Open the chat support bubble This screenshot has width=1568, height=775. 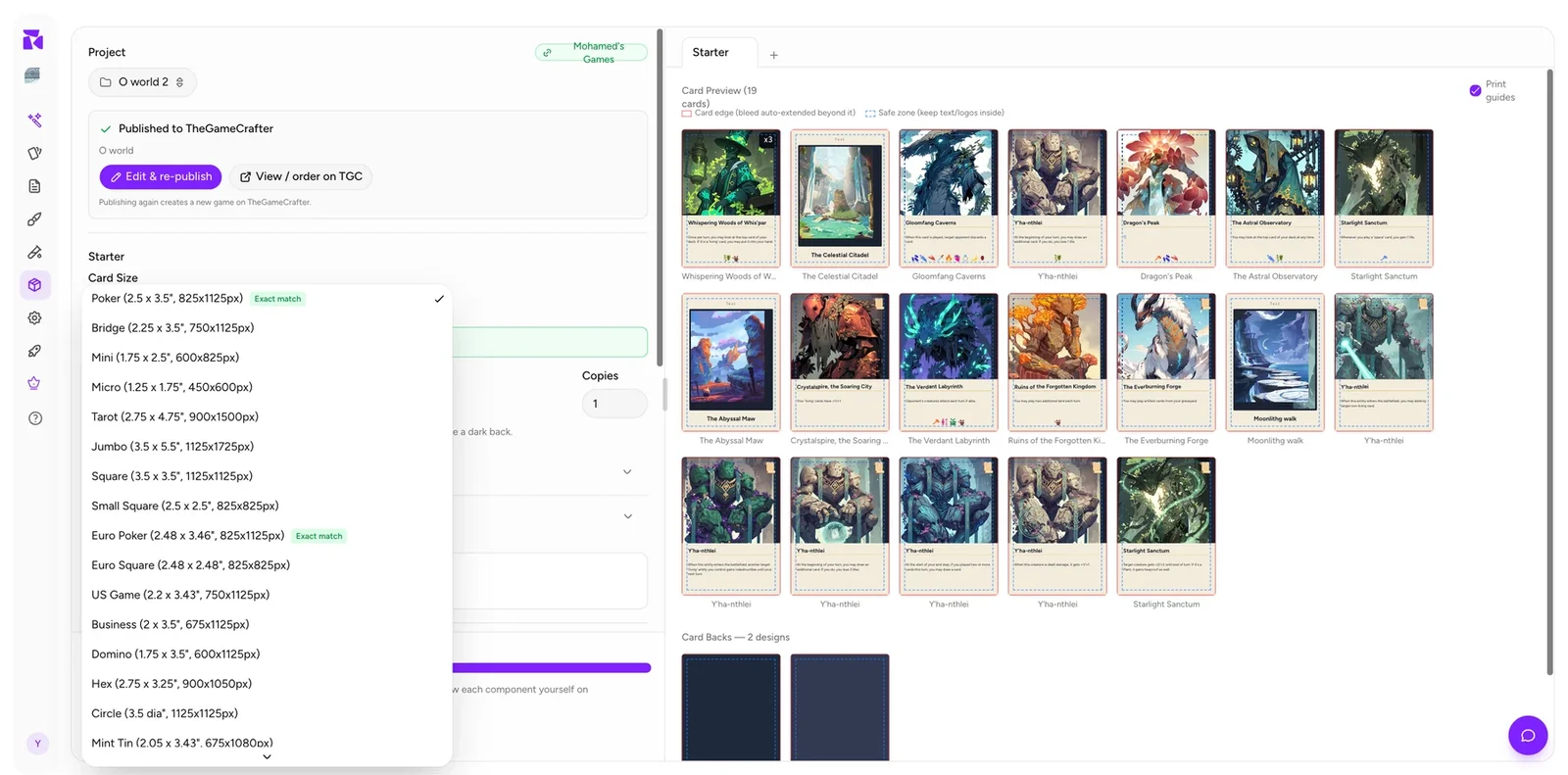[1528, 735]
